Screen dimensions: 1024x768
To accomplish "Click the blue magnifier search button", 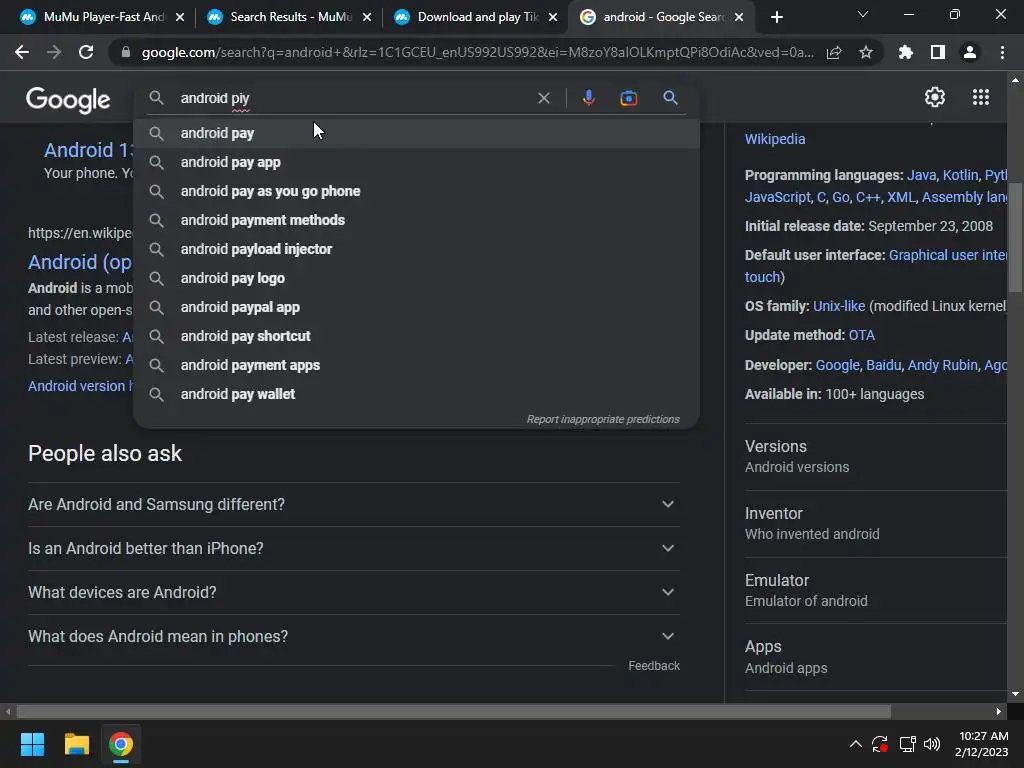I will tap(670, 98).
